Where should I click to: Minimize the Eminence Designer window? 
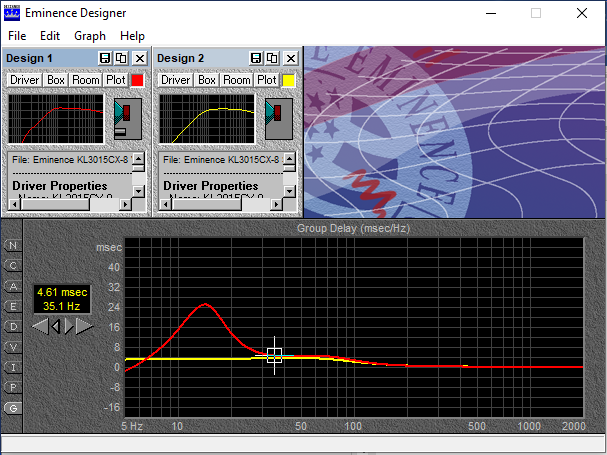click(491, 13)
